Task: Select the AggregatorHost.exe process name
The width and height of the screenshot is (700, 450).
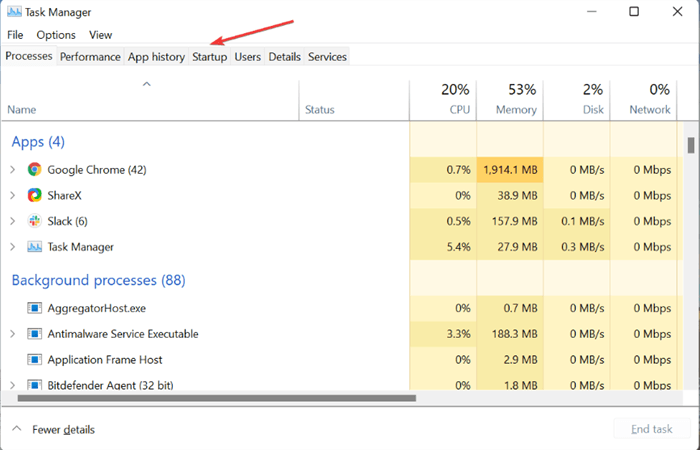Action: coord(96,308)
